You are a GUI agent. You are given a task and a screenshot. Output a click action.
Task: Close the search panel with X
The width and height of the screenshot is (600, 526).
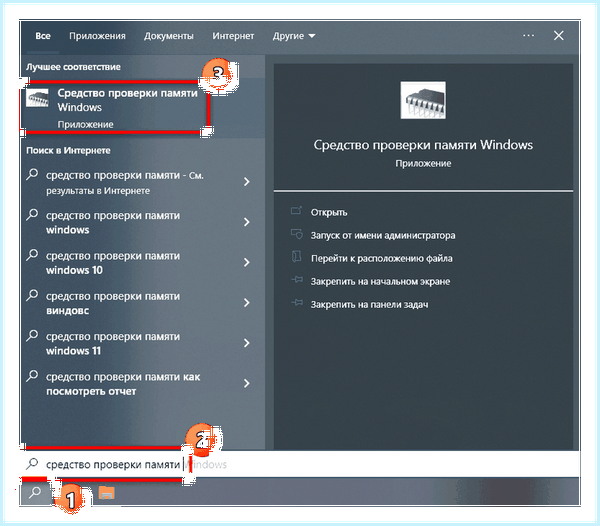559,36
